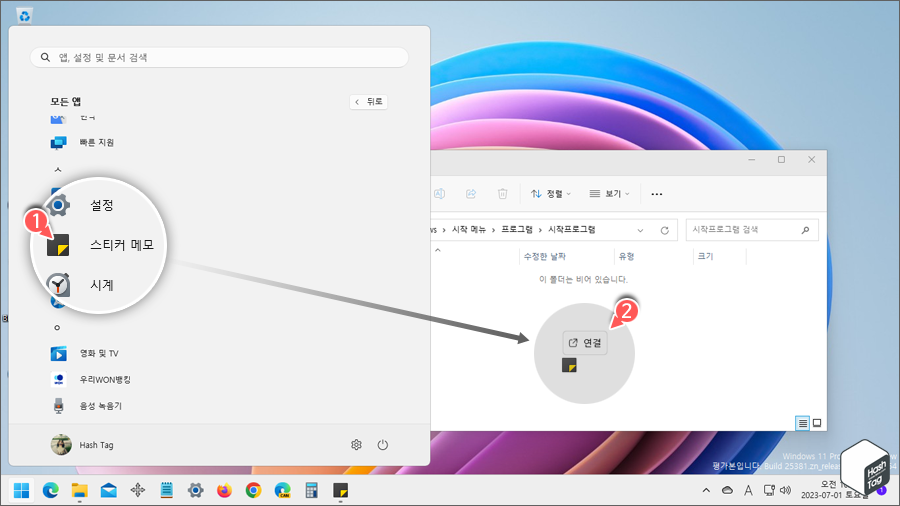Click the Share icon in Explorer toolbar

(471, 194)
